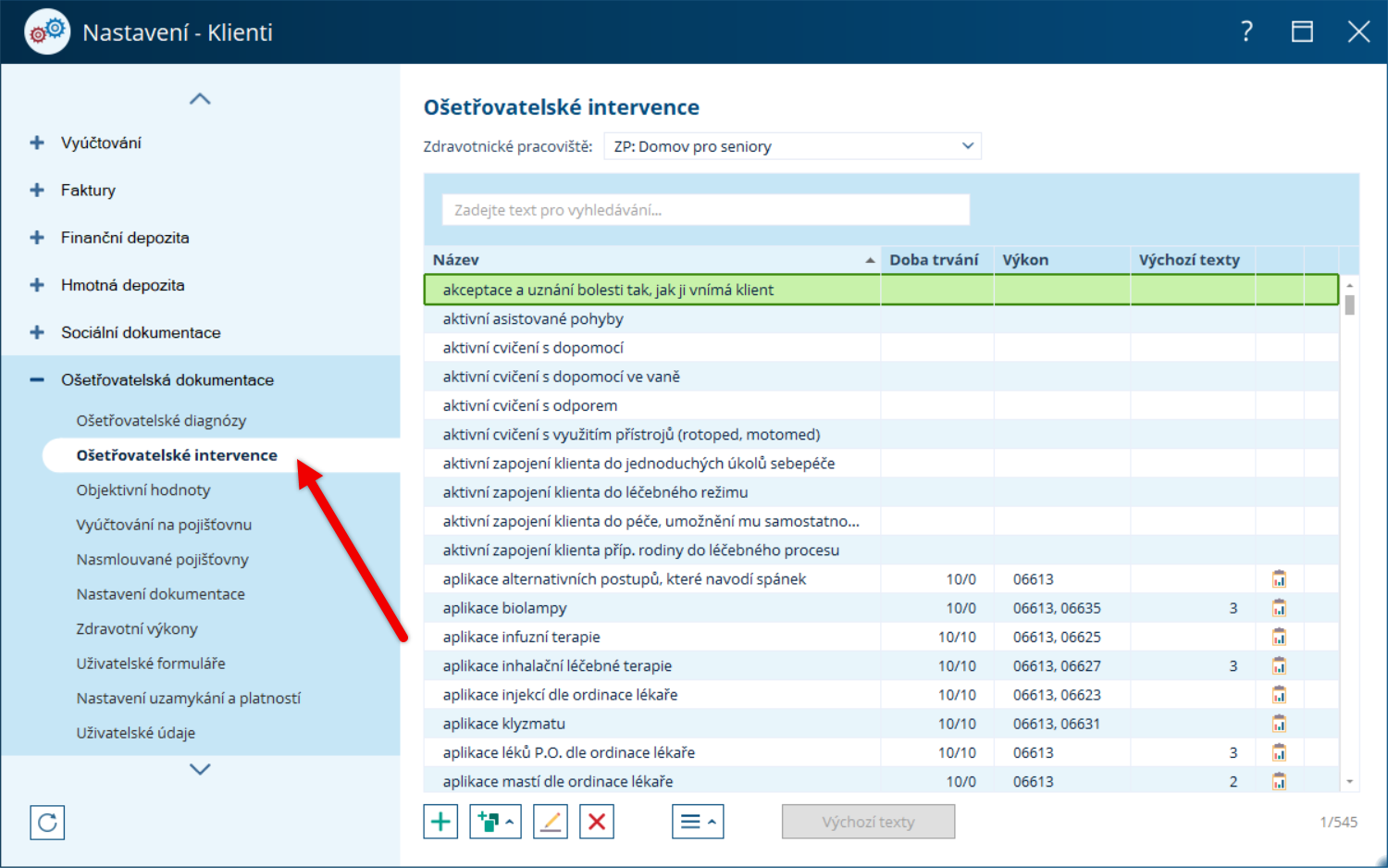
Task: Click the refresh icon in sidebar bottom
Action: click(x=47, y=822)
